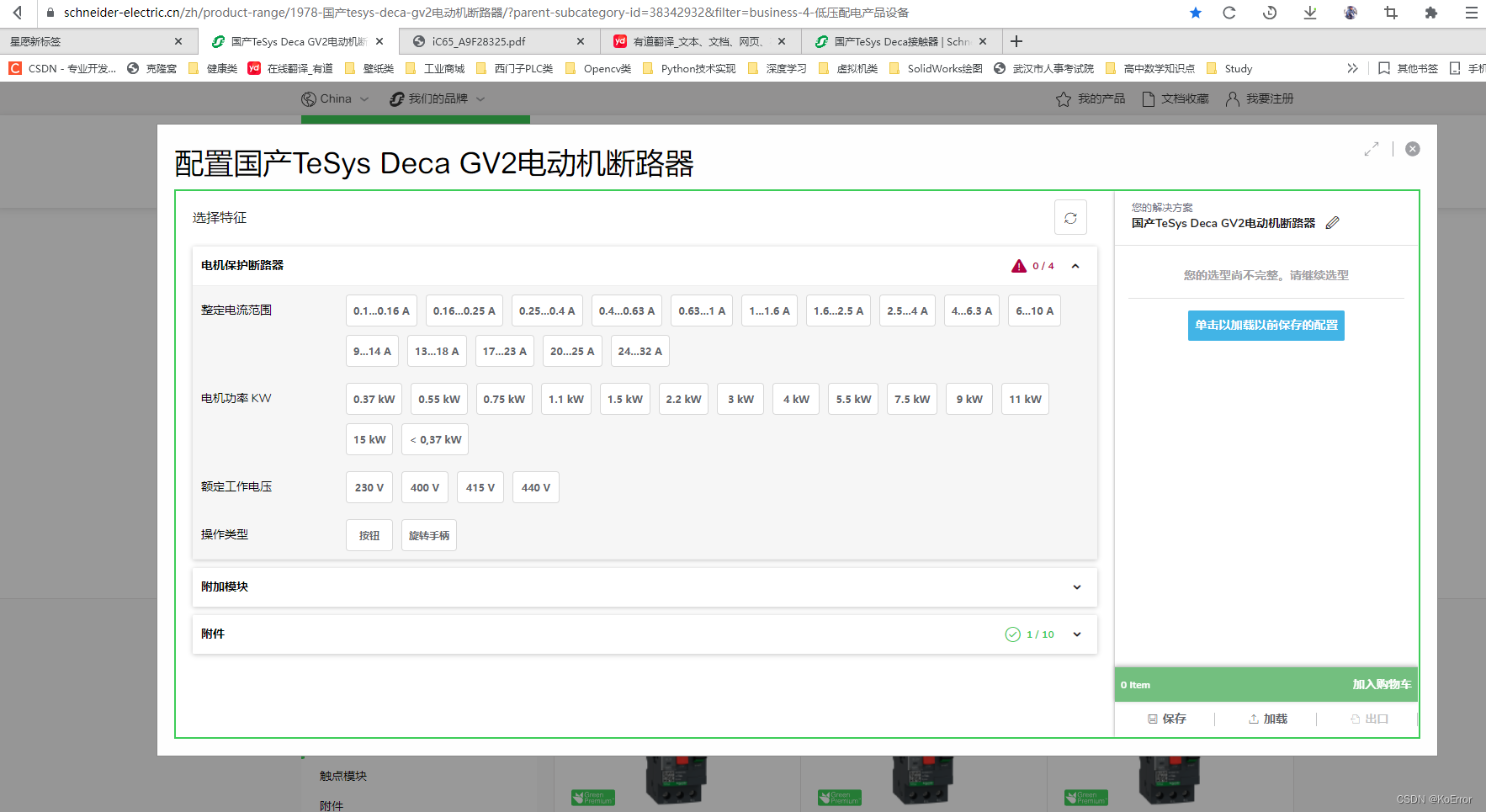Image resolution: width=1486 pixels, height=812 pixels.
Task: Click 触点模块 in background page
Action: [343, 776]
